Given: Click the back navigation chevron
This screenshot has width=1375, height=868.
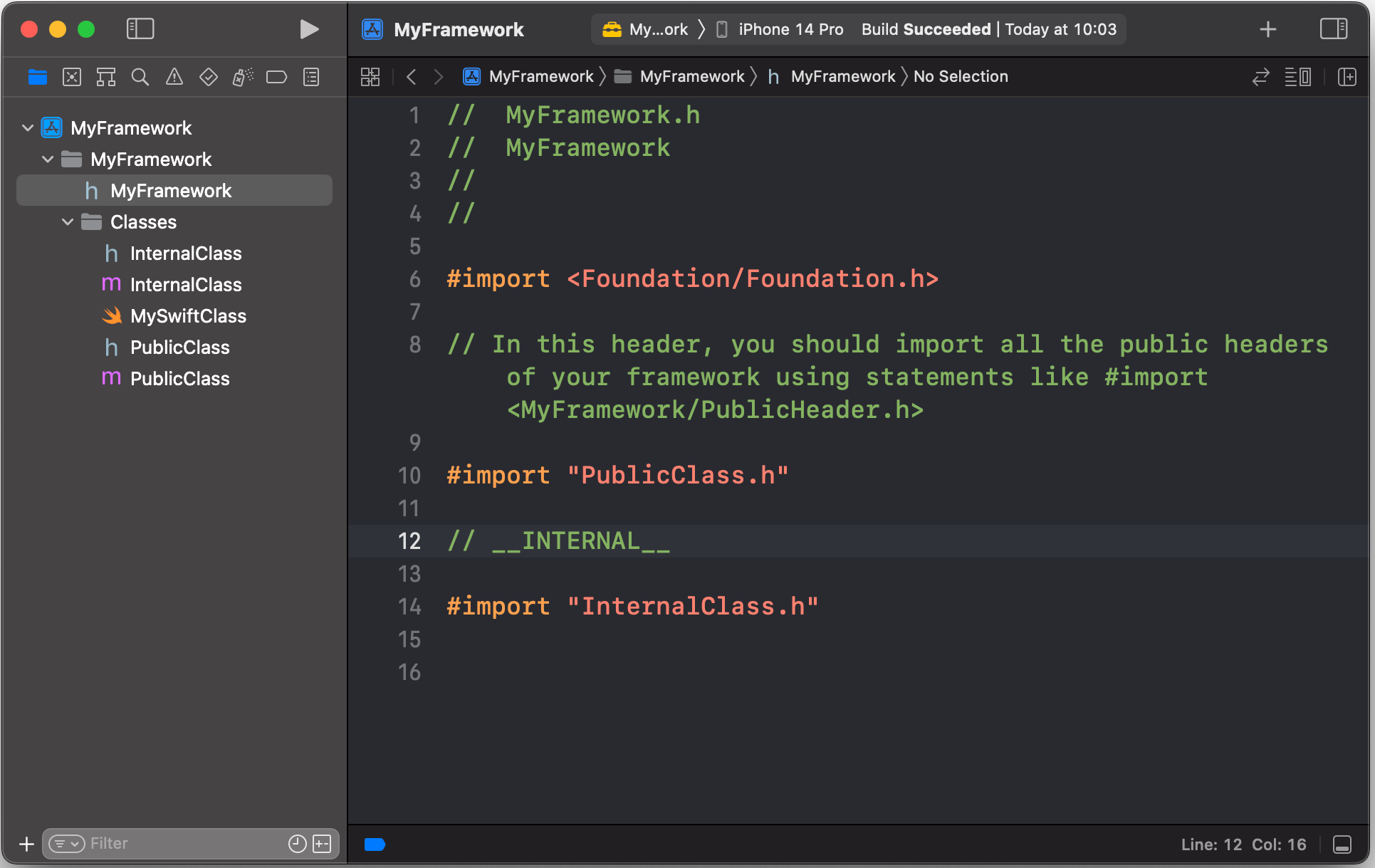Looking at the screenshot, I should tap(411, 76).
